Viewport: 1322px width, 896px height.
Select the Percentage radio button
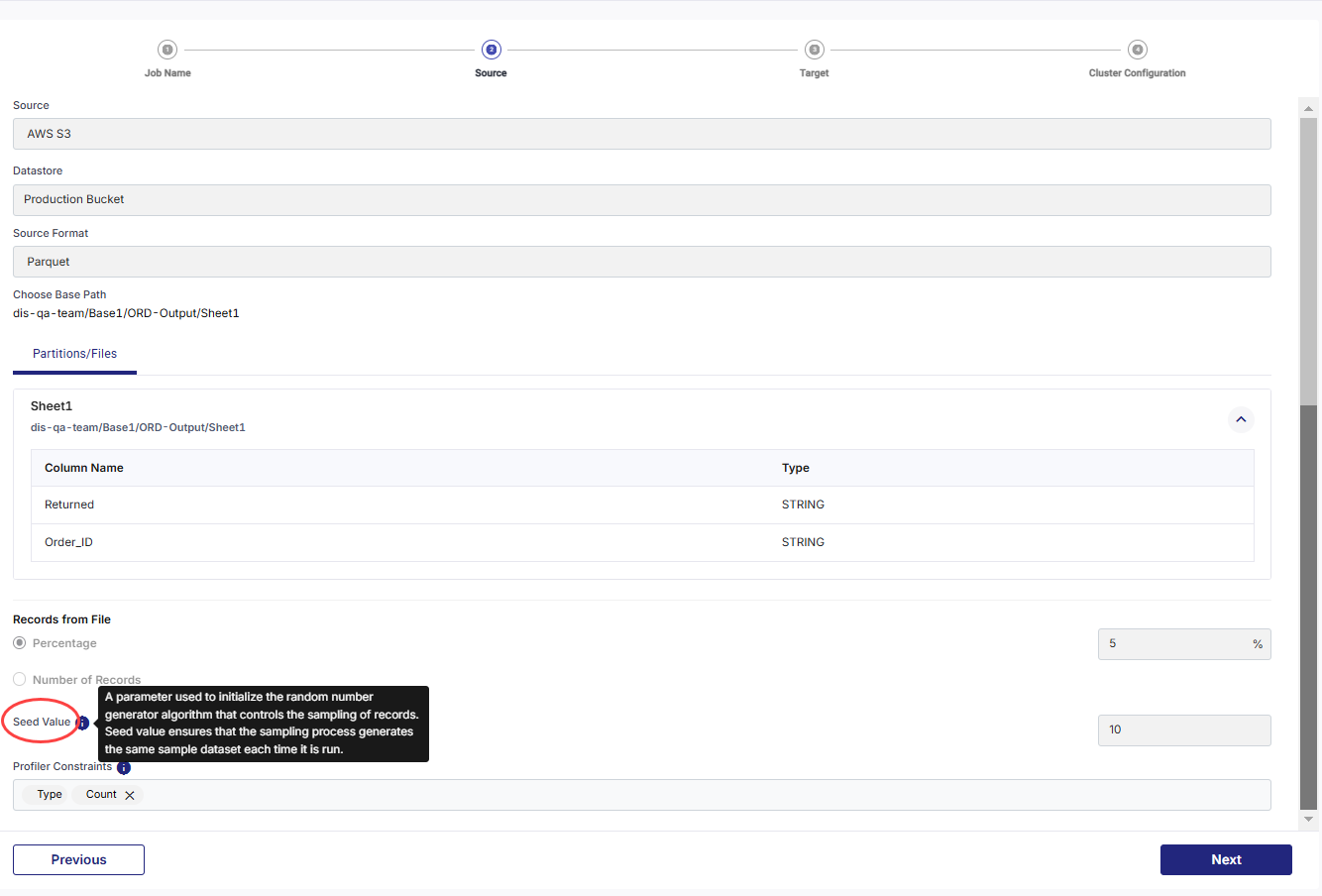click(x=20, y=643)
